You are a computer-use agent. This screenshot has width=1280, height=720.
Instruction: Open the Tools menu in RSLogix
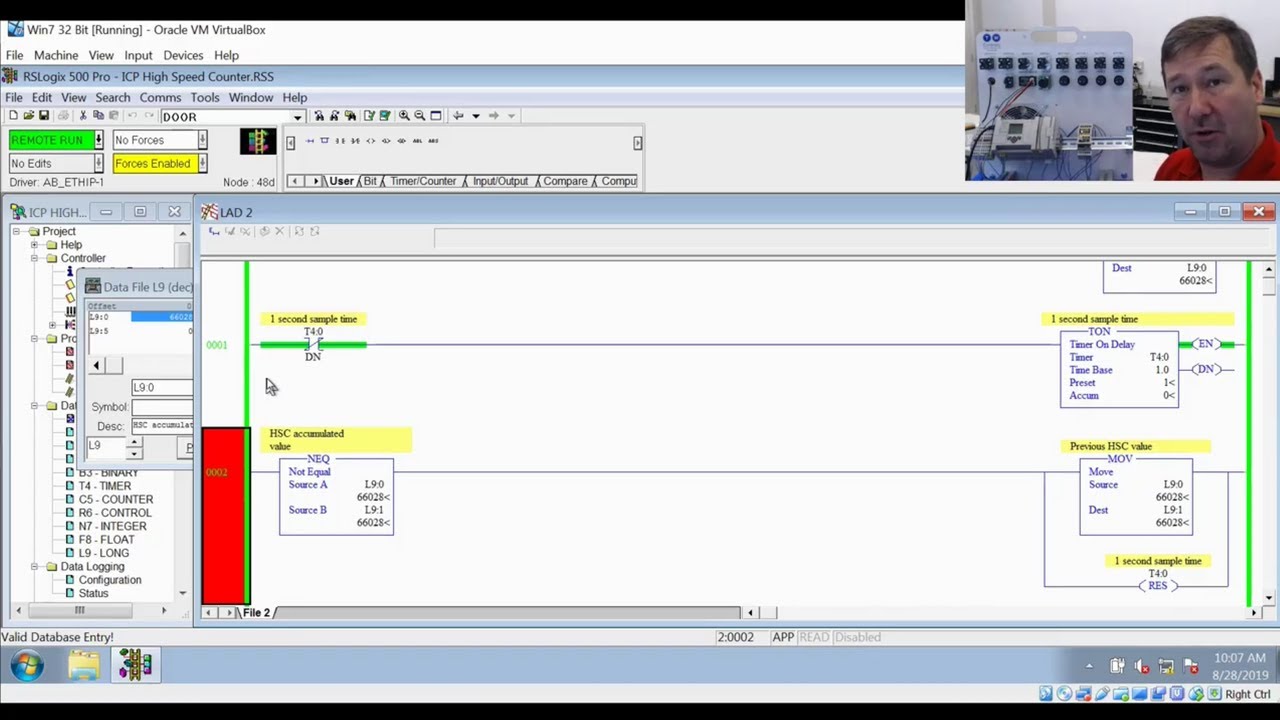coord(204,97)
